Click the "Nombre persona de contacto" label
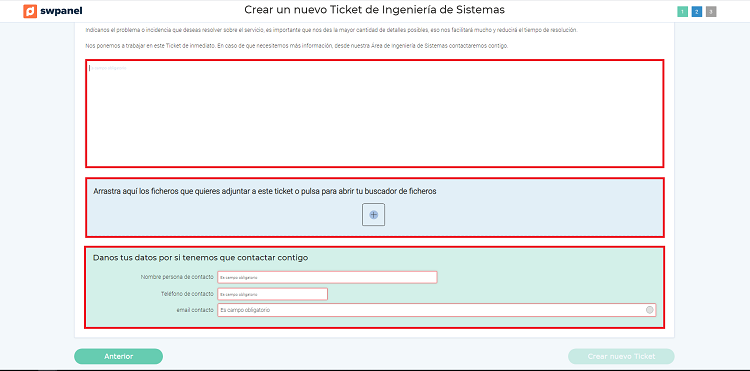The image size is (750, 371). click(x=177, y=277)
